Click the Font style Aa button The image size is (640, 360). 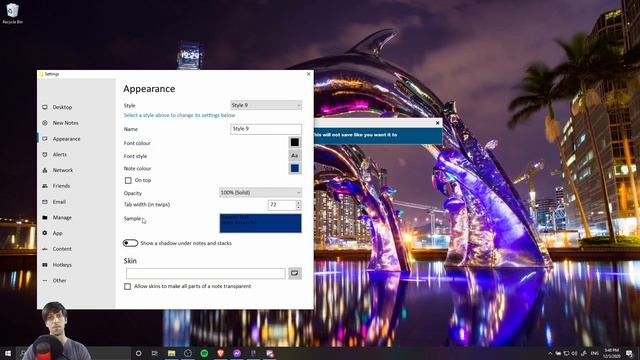[x=295, y=156]
